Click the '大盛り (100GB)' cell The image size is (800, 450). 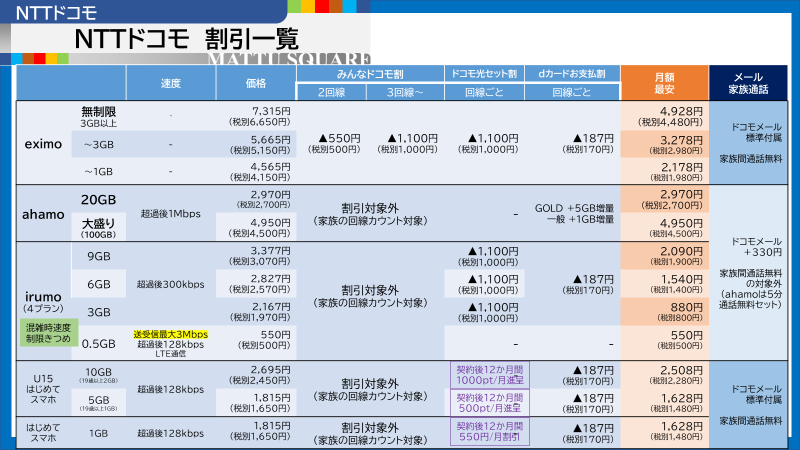point(98,228)
